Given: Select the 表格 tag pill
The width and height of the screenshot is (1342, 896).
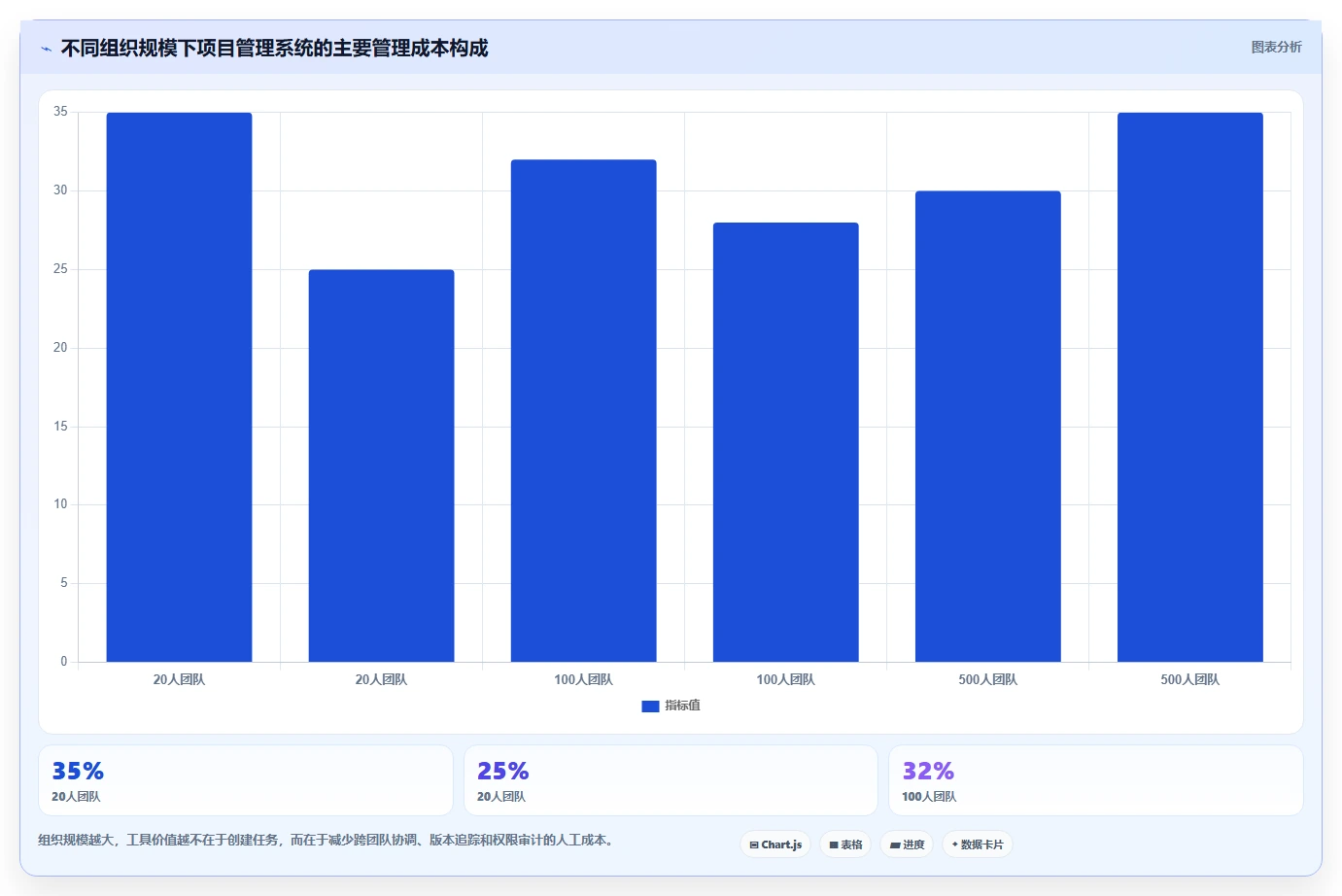Looking at the screenshot, I should click(x=845, y=844).
